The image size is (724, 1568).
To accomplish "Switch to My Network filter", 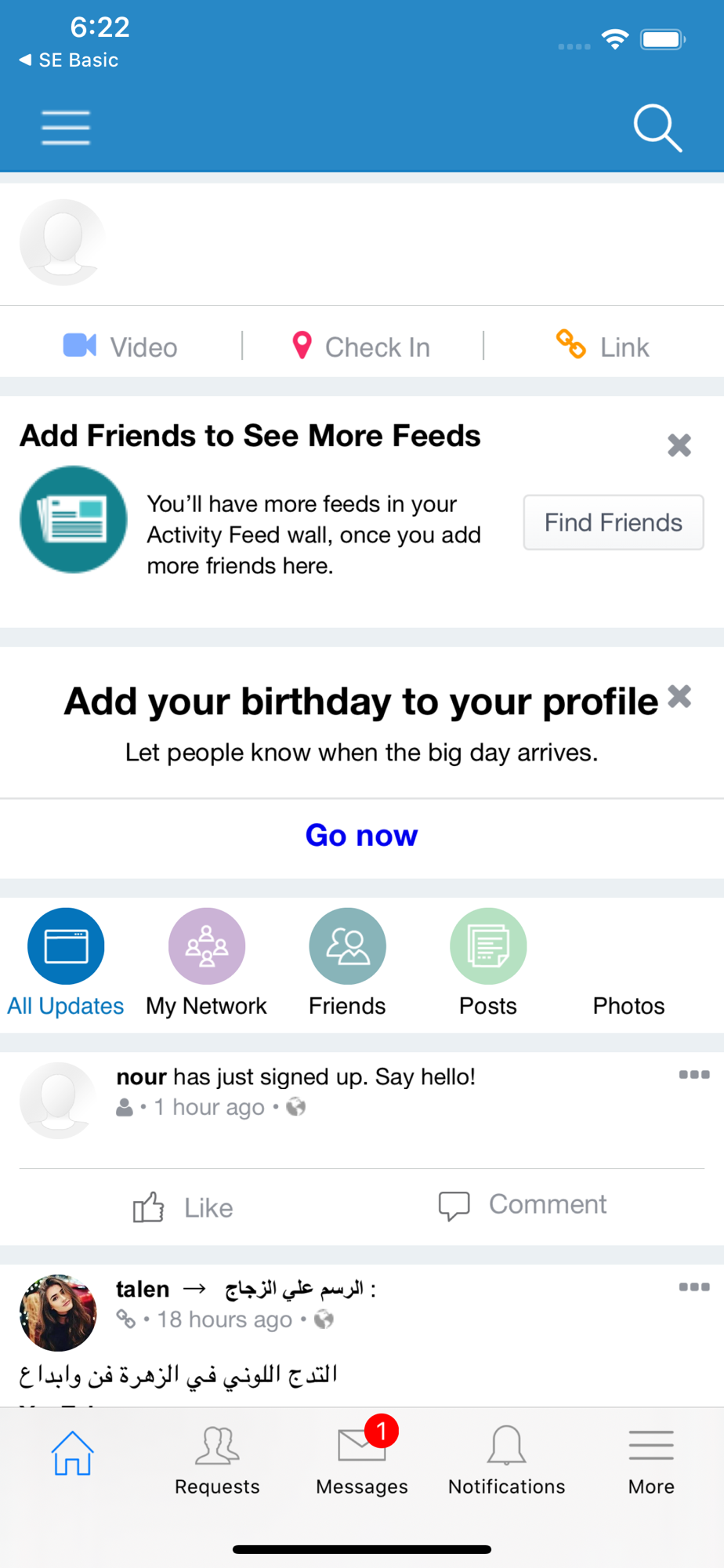I will point(207,963).
